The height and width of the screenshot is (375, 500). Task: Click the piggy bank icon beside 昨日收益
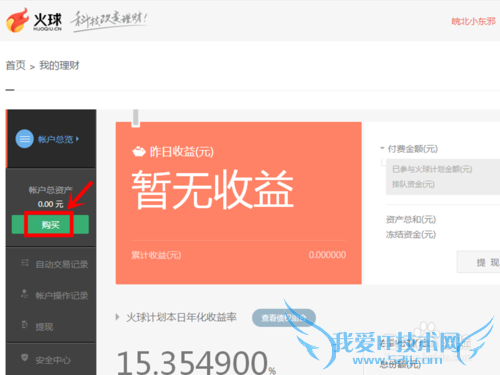point(139,152)
